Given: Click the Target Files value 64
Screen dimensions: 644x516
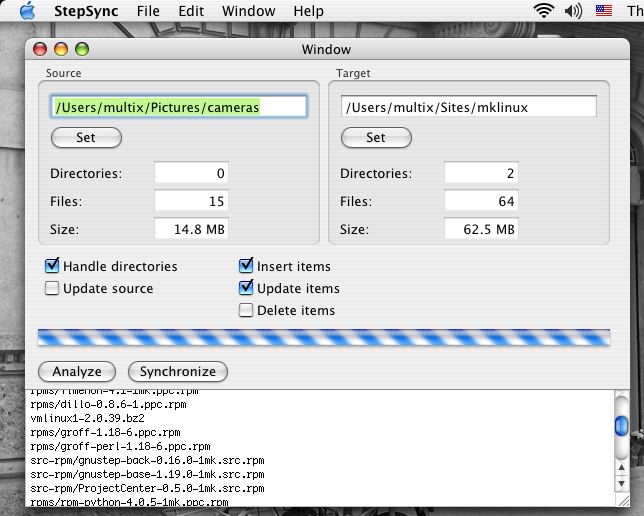Looking at the screenshot, I should pos(481,201).
